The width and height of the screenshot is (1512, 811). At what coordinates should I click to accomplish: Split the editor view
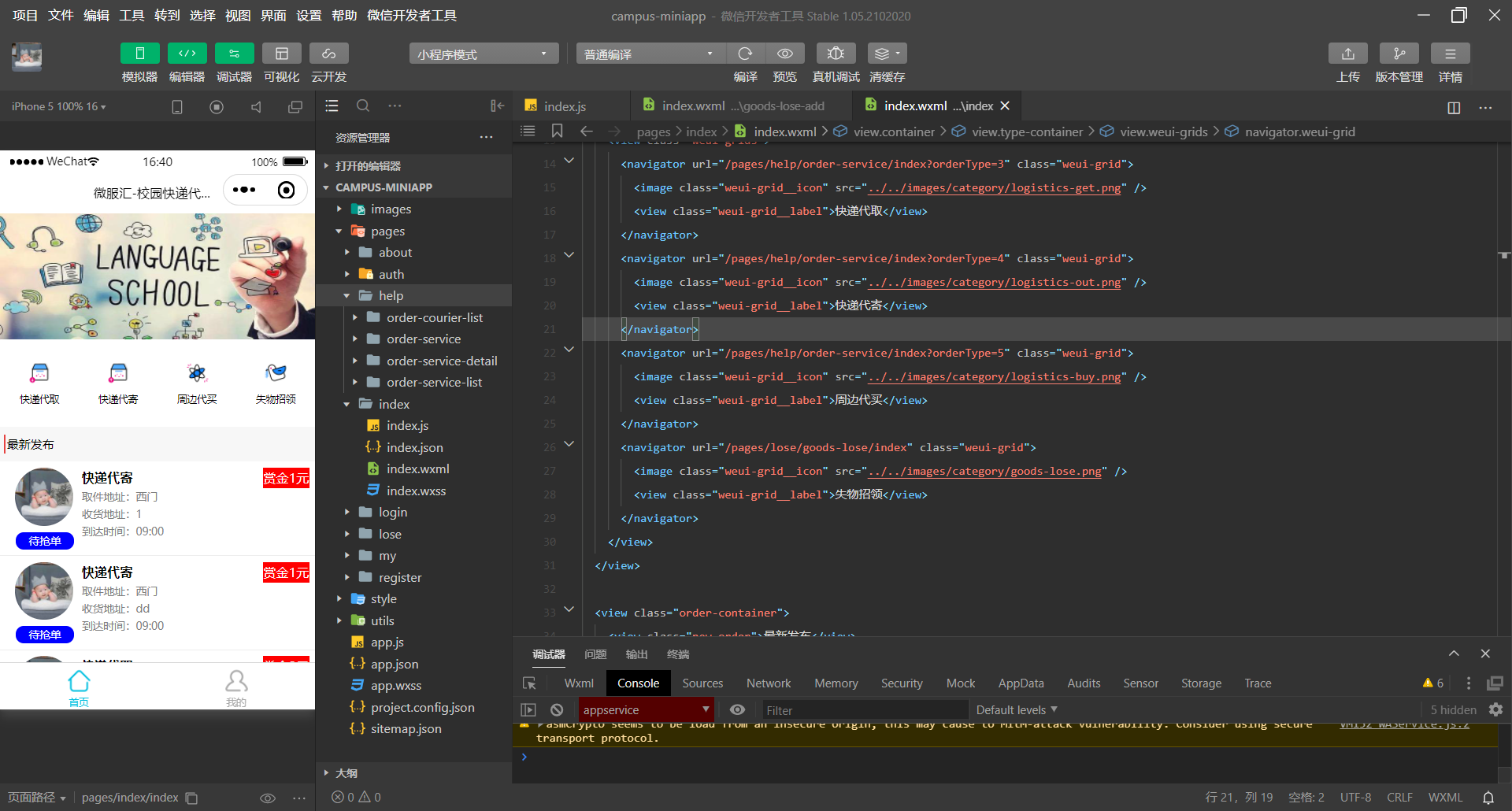tap(1454, 107)
